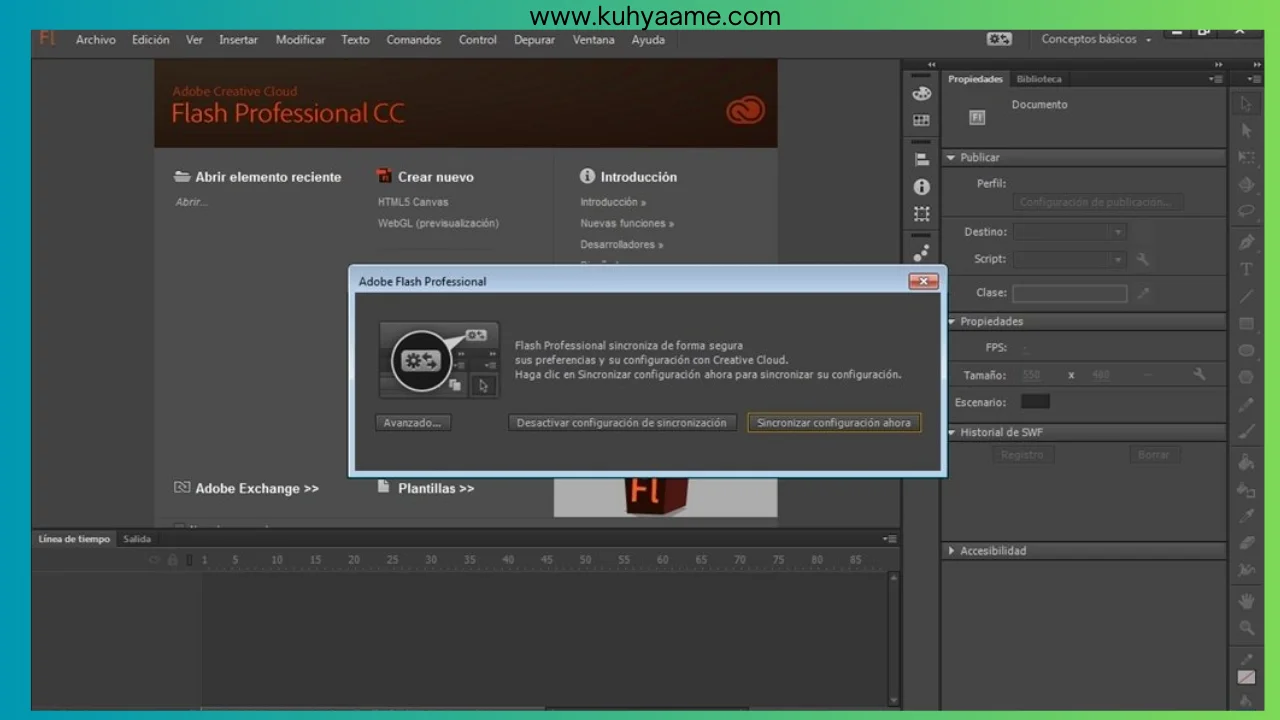The image size is (1280, 720).
Task: Select the Selection arrow tool
Action: click(1246, 103)
